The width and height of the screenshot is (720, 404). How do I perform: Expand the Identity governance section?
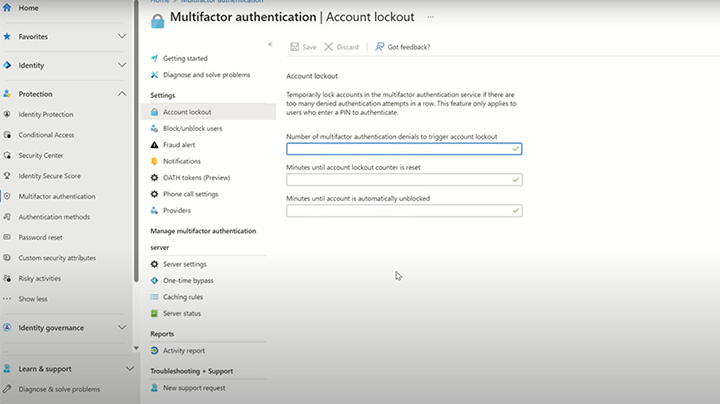[x=122, y=328]
